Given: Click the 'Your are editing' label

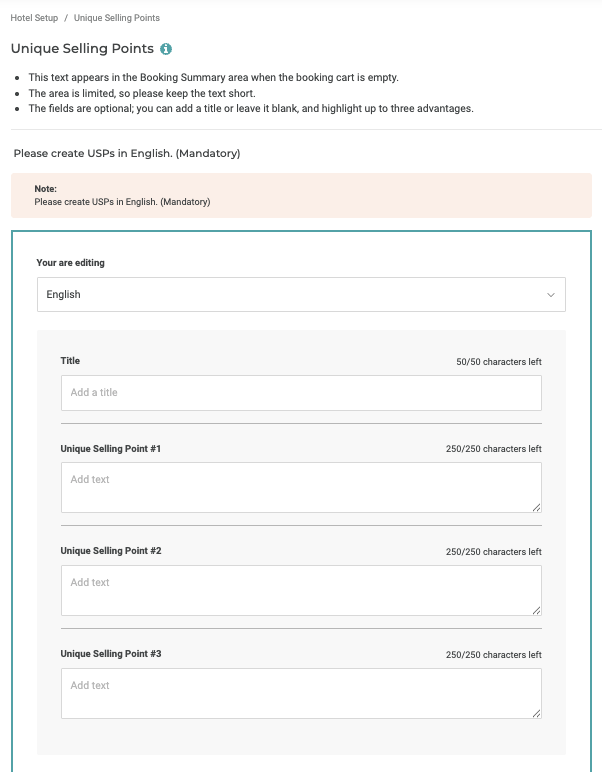Looking at the screenshot, I should click(x=70, y=263).
